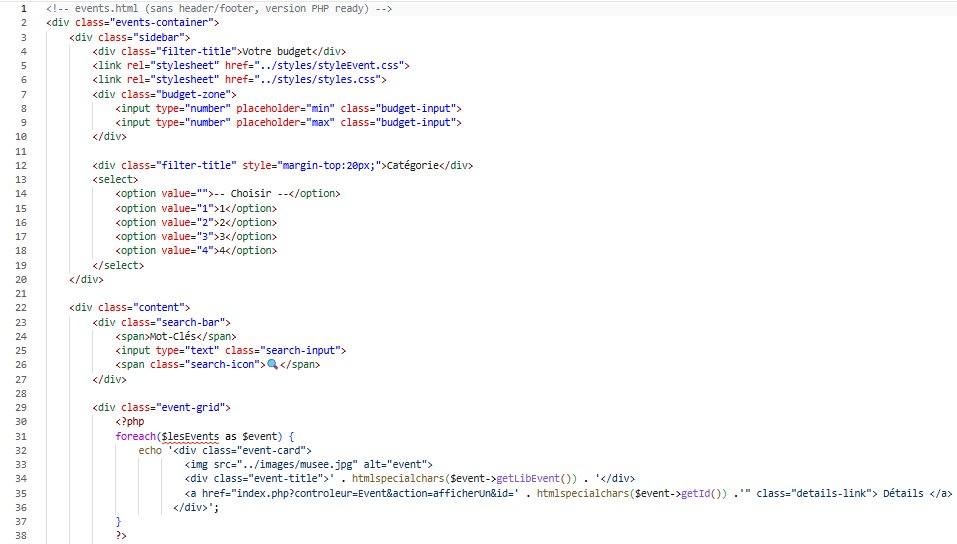Click the 'index.php?controleur=Event' href text
957x544 pixels.
tap(312, 493)
